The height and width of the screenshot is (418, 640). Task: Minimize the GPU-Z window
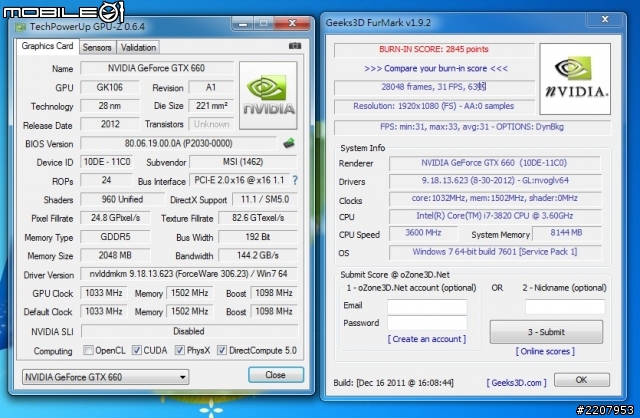tap(242, 24)
